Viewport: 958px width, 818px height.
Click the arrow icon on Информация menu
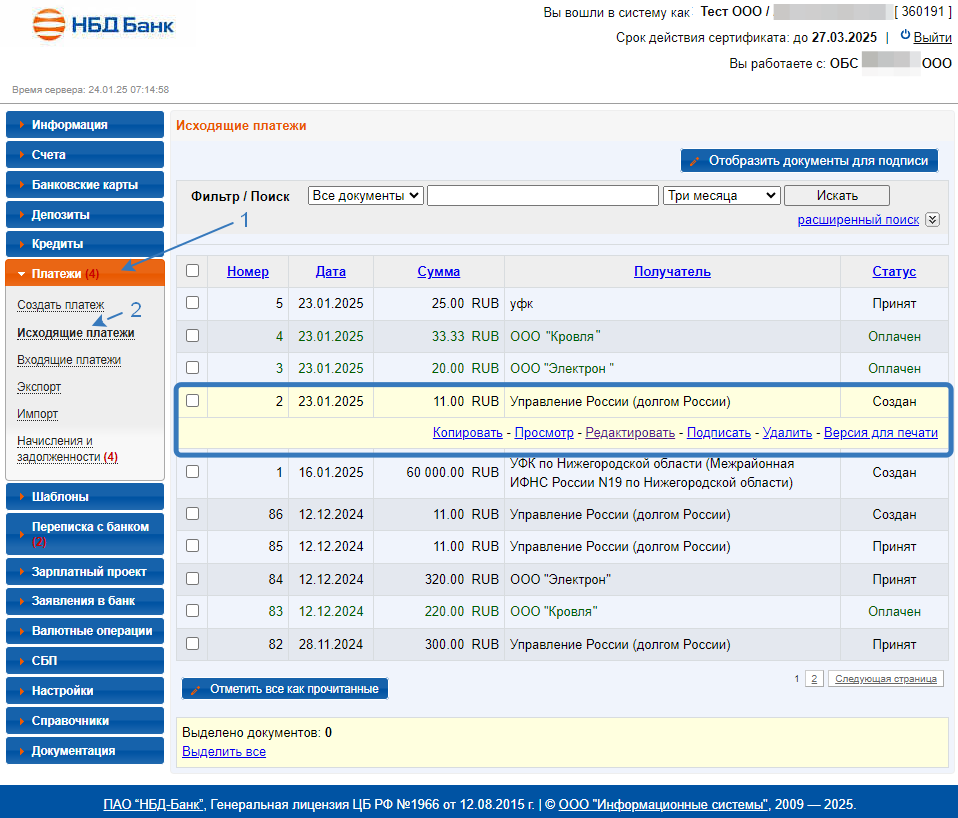(21, 125)
